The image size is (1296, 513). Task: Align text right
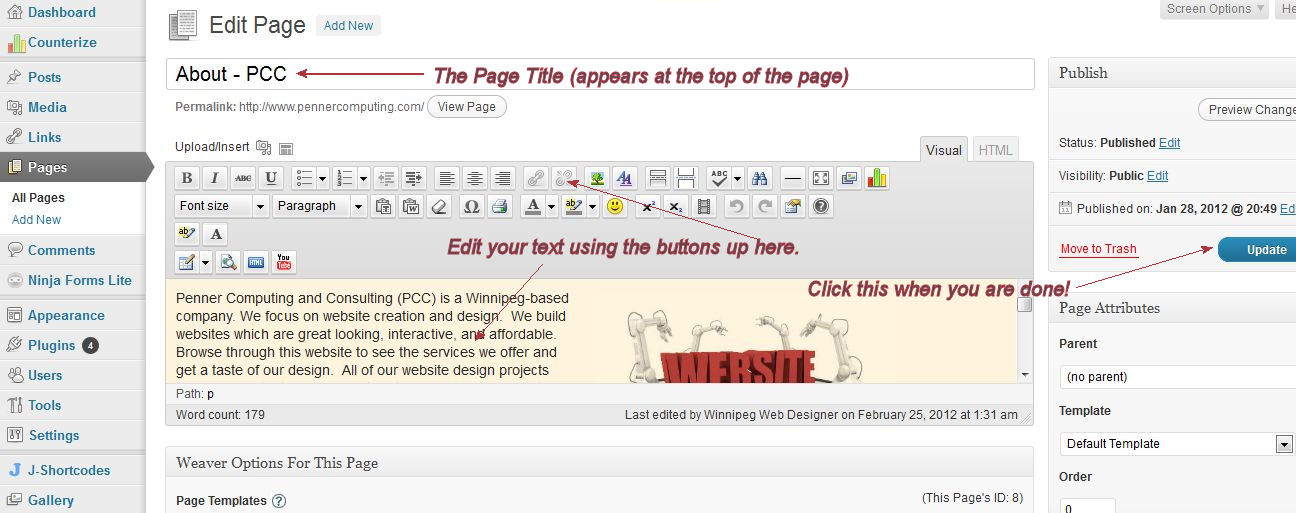pos(503,179)
